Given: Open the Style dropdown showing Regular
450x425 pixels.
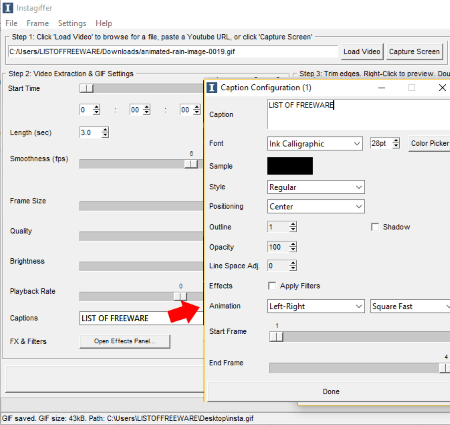Looking at the screenshot, I should coord(316,187).
